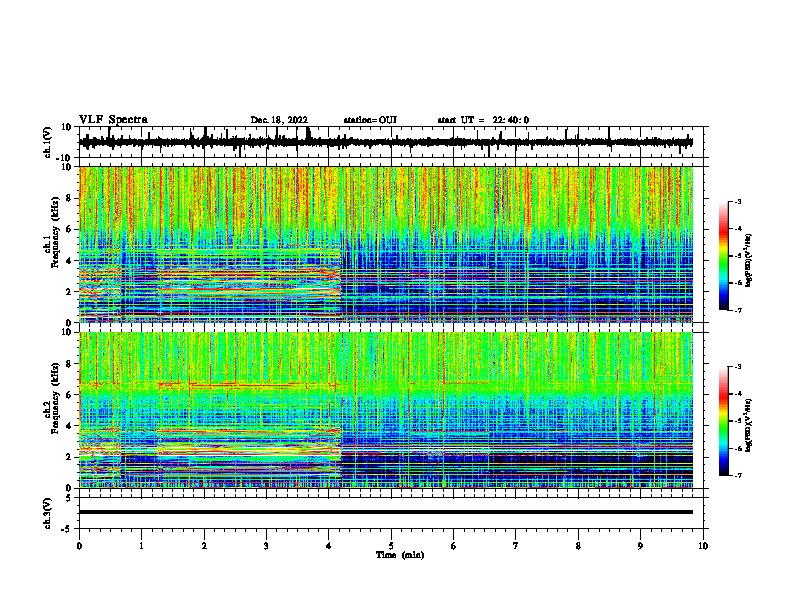Click the ch.3 black trace line

[386, 512]
